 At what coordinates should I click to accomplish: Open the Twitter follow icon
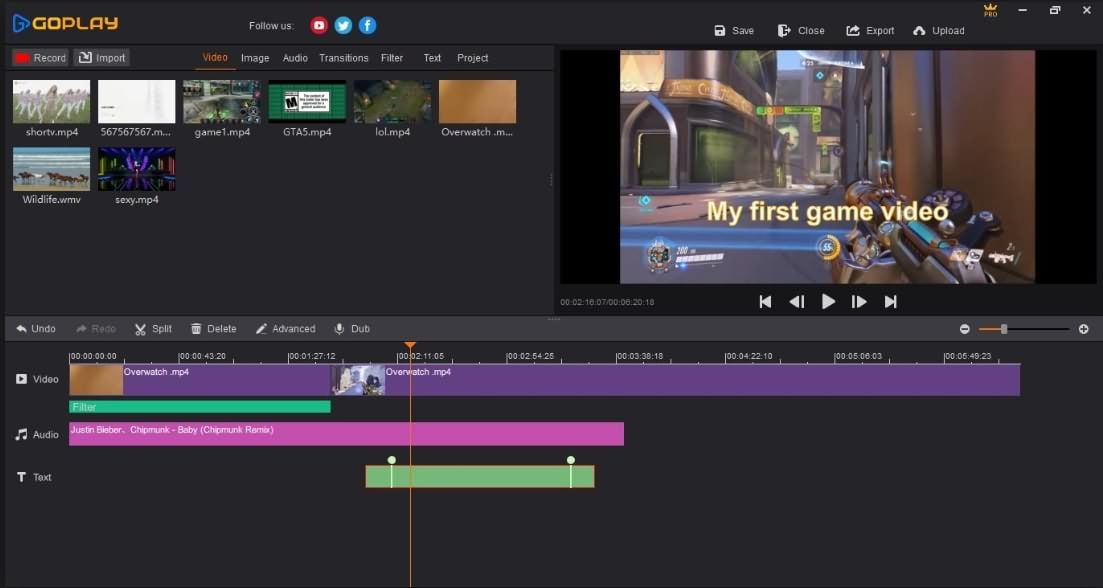343,25
